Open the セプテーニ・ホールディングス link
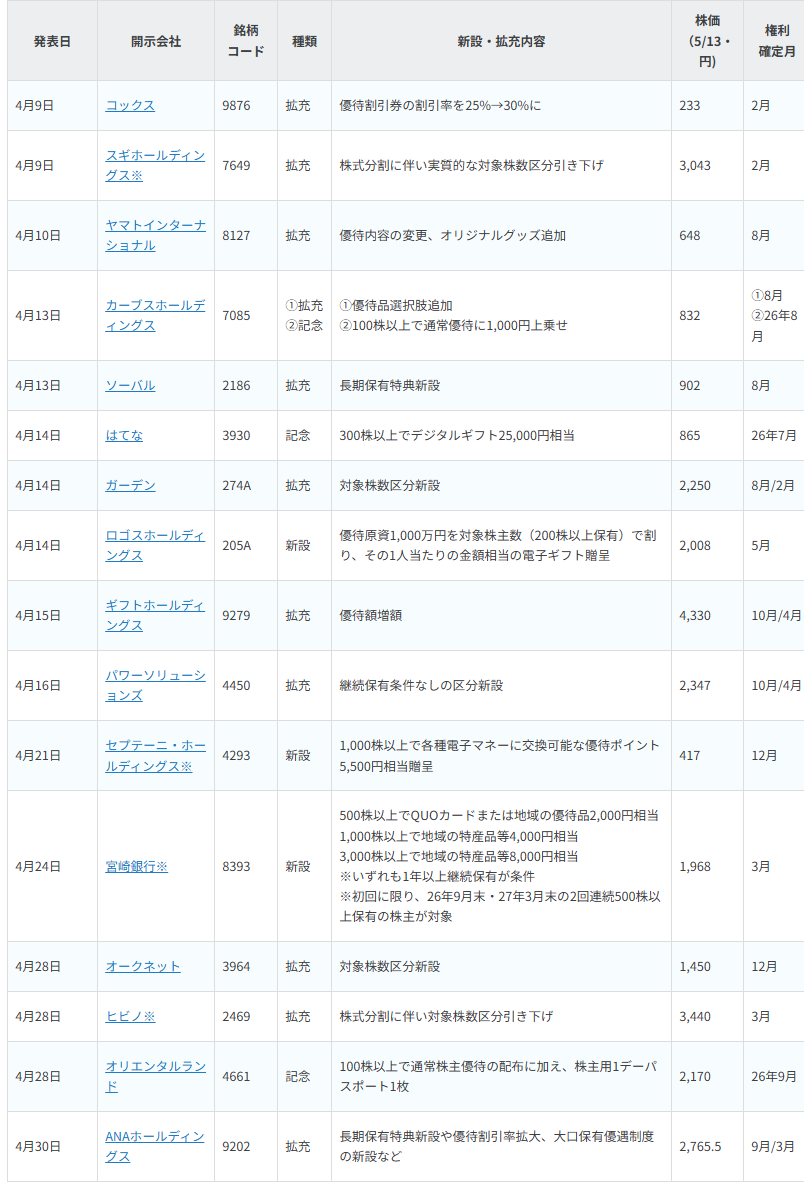This screenshot has height=1195, width=804. coord(155,755)
